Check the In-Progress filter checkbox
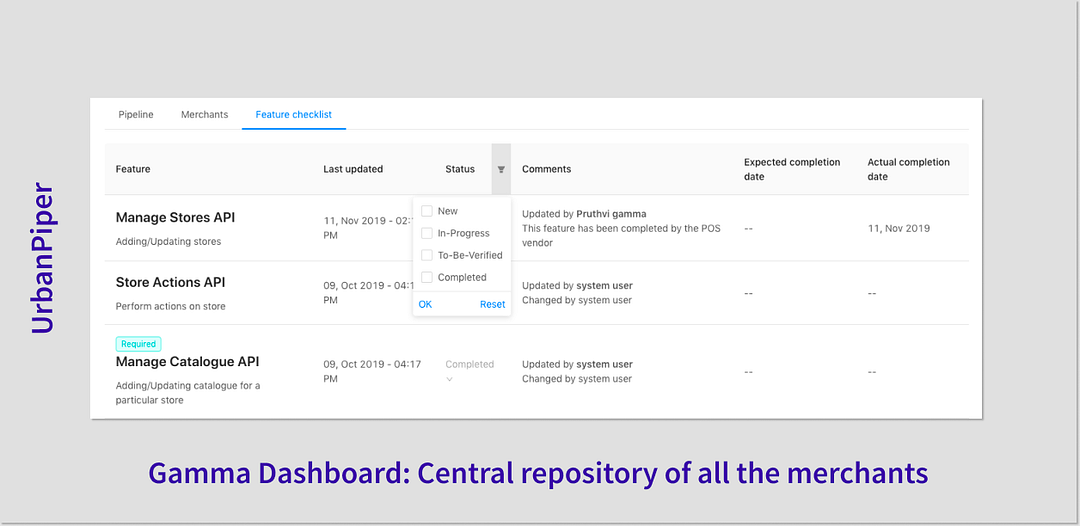 (427, 233)
